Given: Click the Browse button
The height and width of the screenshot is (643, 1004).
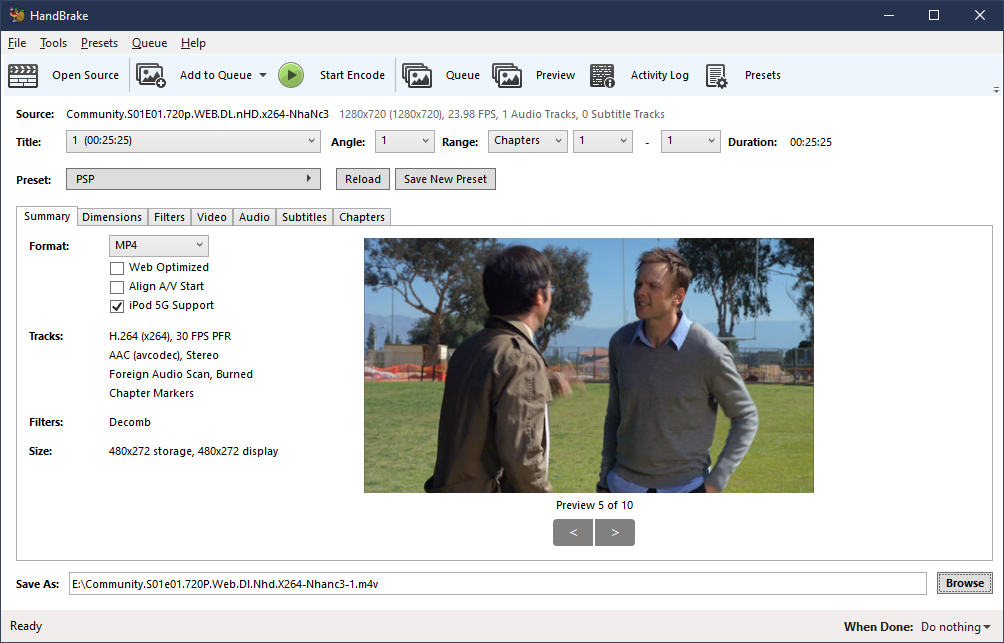Looking at the screenshot, I should 964,583.
